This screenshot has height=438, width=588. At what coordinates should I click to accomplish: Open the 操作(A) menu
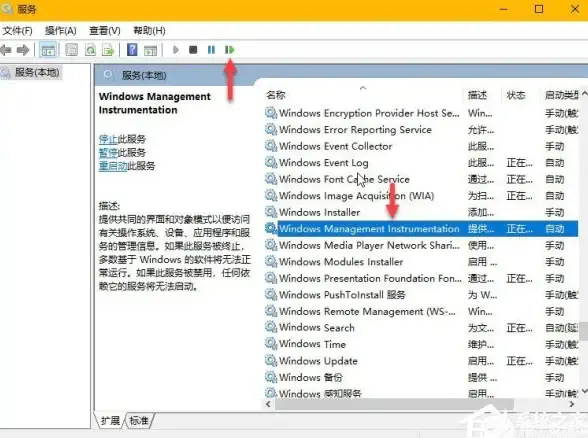[x=60, y=31]
